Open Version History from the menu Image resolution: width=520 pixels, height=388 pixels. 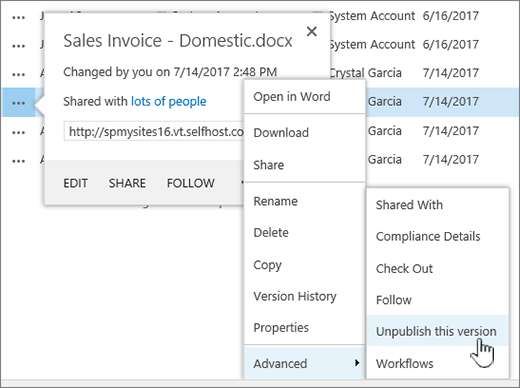305,296
